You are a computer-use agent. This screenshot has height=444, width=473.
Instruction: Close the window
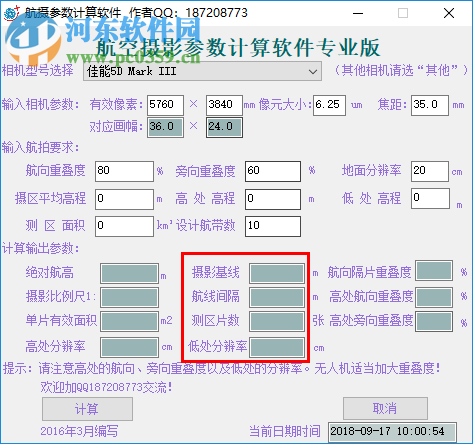pos(449,13)
